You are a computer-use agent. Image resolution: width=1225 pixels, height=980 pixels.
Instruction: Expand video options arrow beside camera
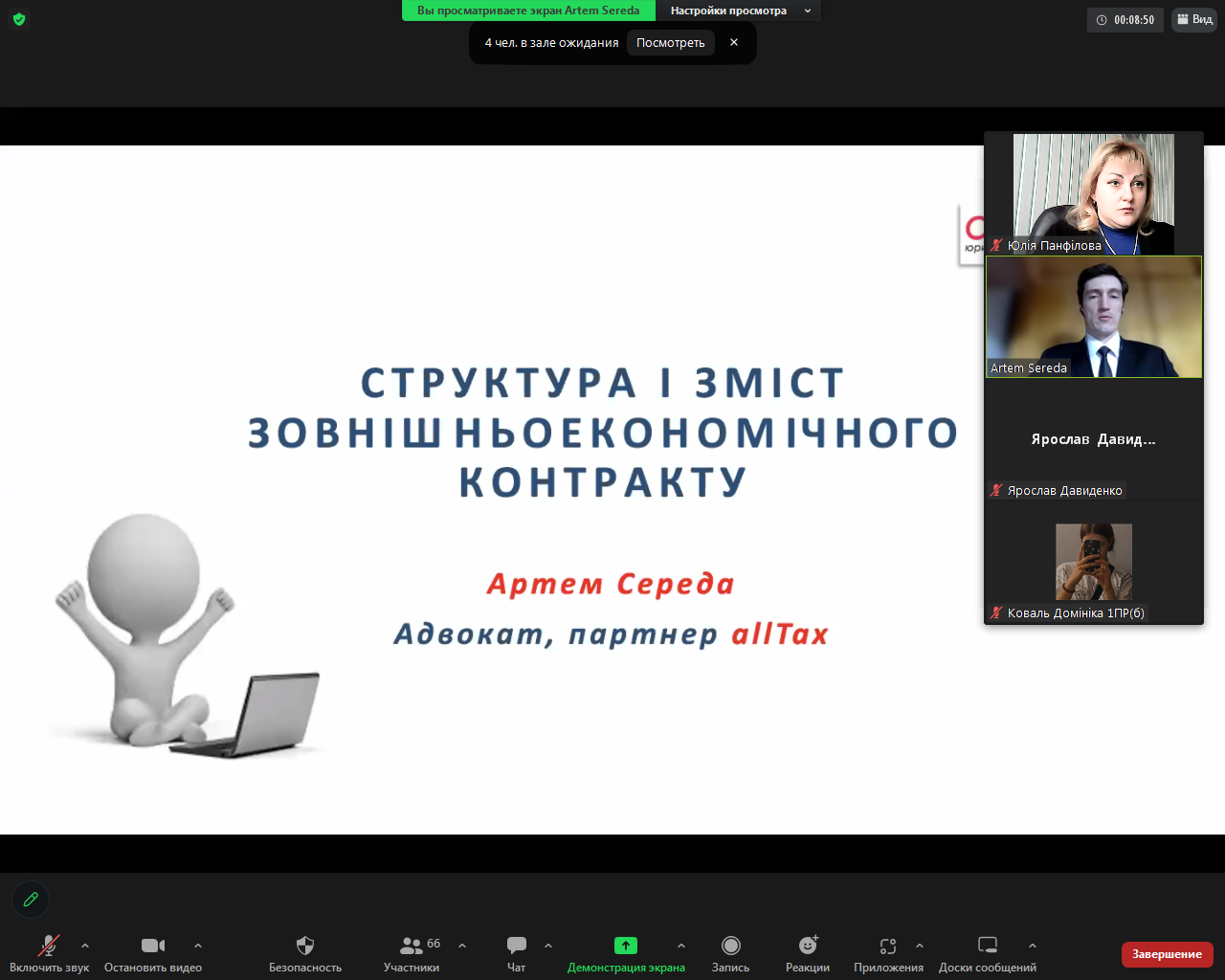pyautogui.click(x=198, y=946)
